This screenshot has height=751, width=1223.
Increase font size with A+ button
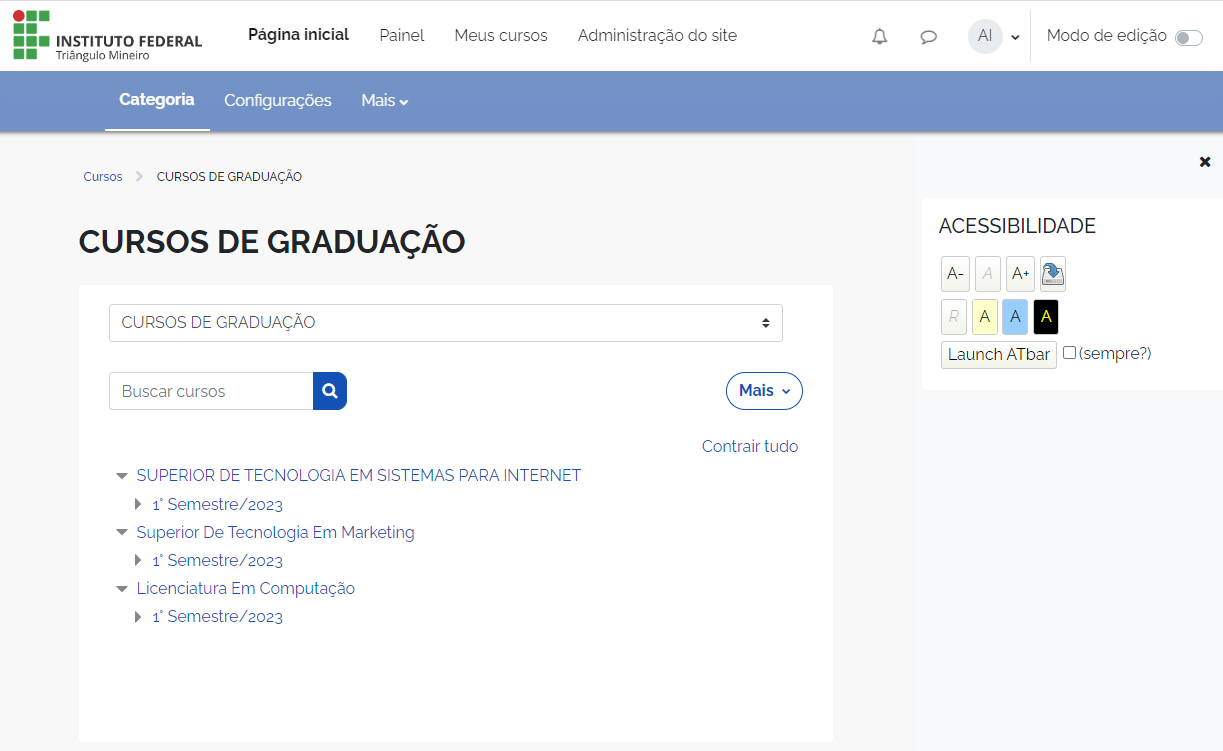pyautogui.click(x=1020, y=274)
